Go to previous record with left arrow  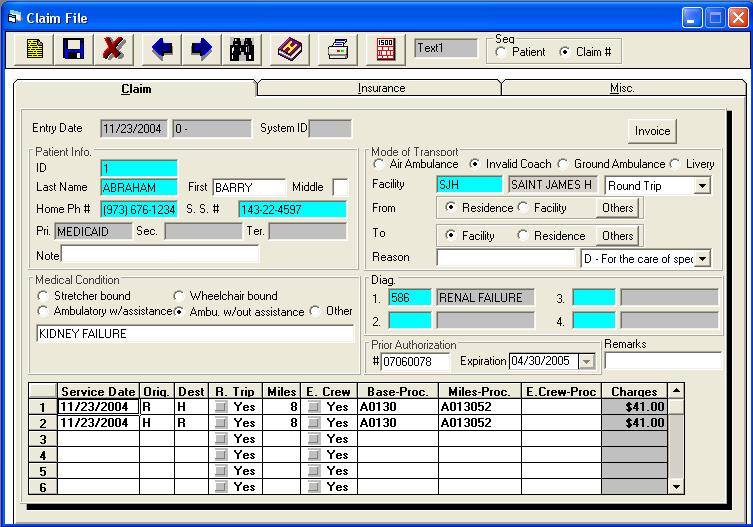pos(162,49)
